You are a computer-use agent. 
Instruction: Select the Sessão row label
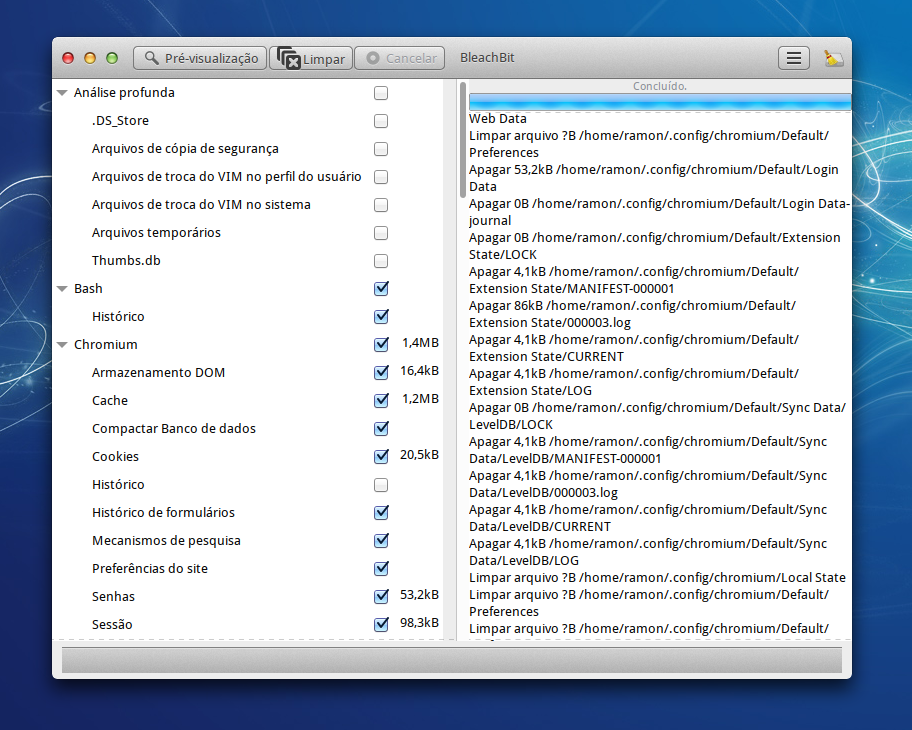click(112, 625)
